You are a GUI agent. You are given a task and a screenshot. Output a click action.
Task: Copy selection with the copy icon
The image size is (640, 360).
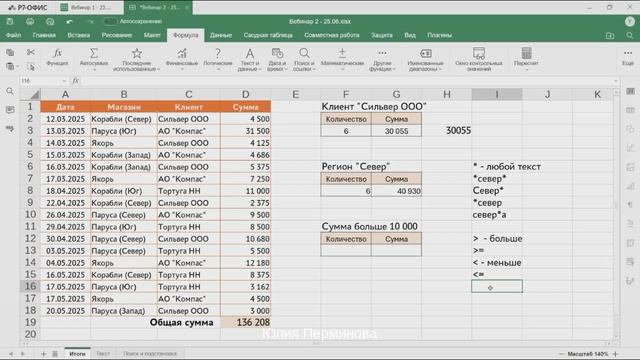point(10,52)
